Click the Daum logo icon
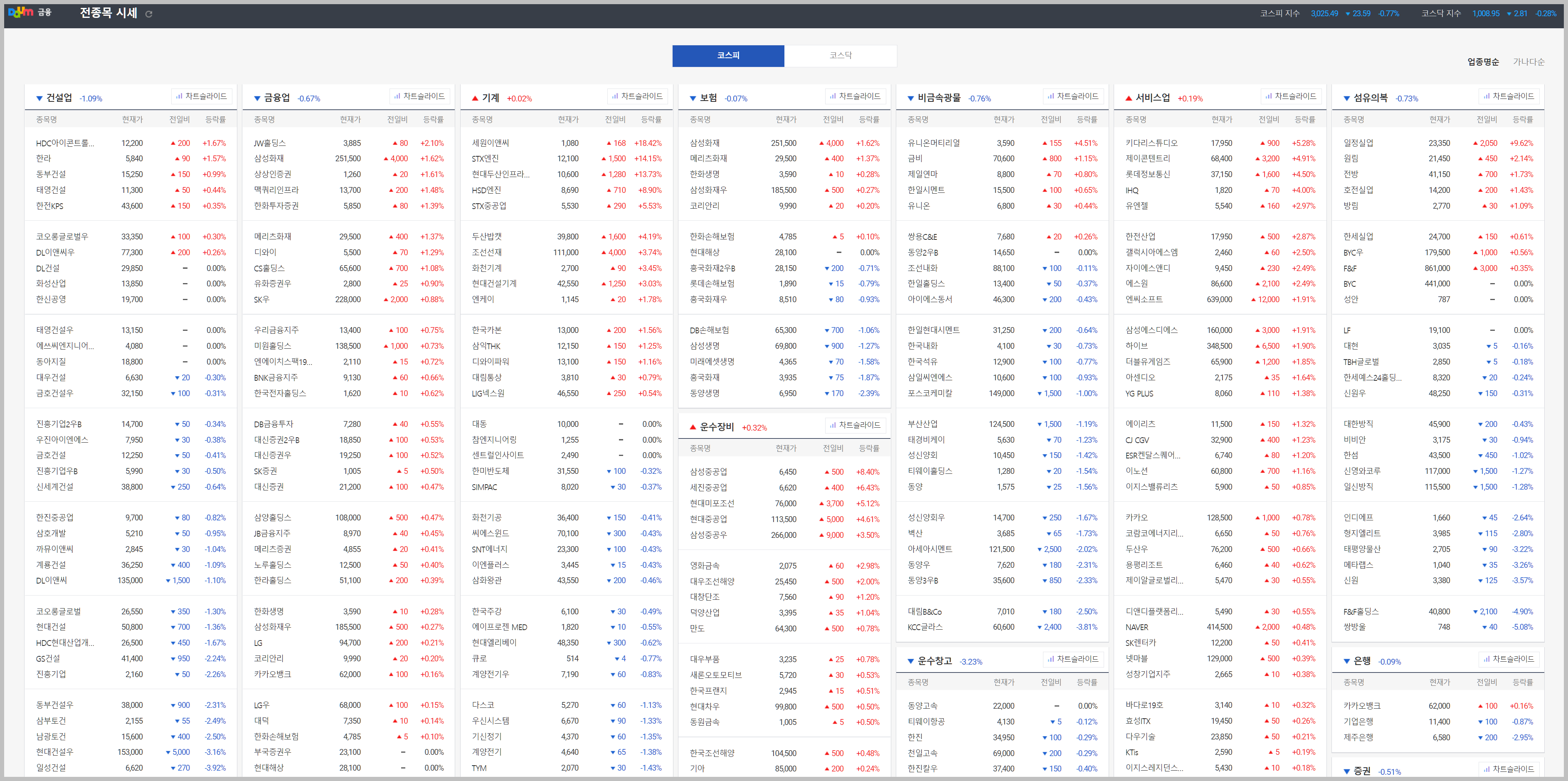This screenshot has height=781, width=1568. coord(21,12)
